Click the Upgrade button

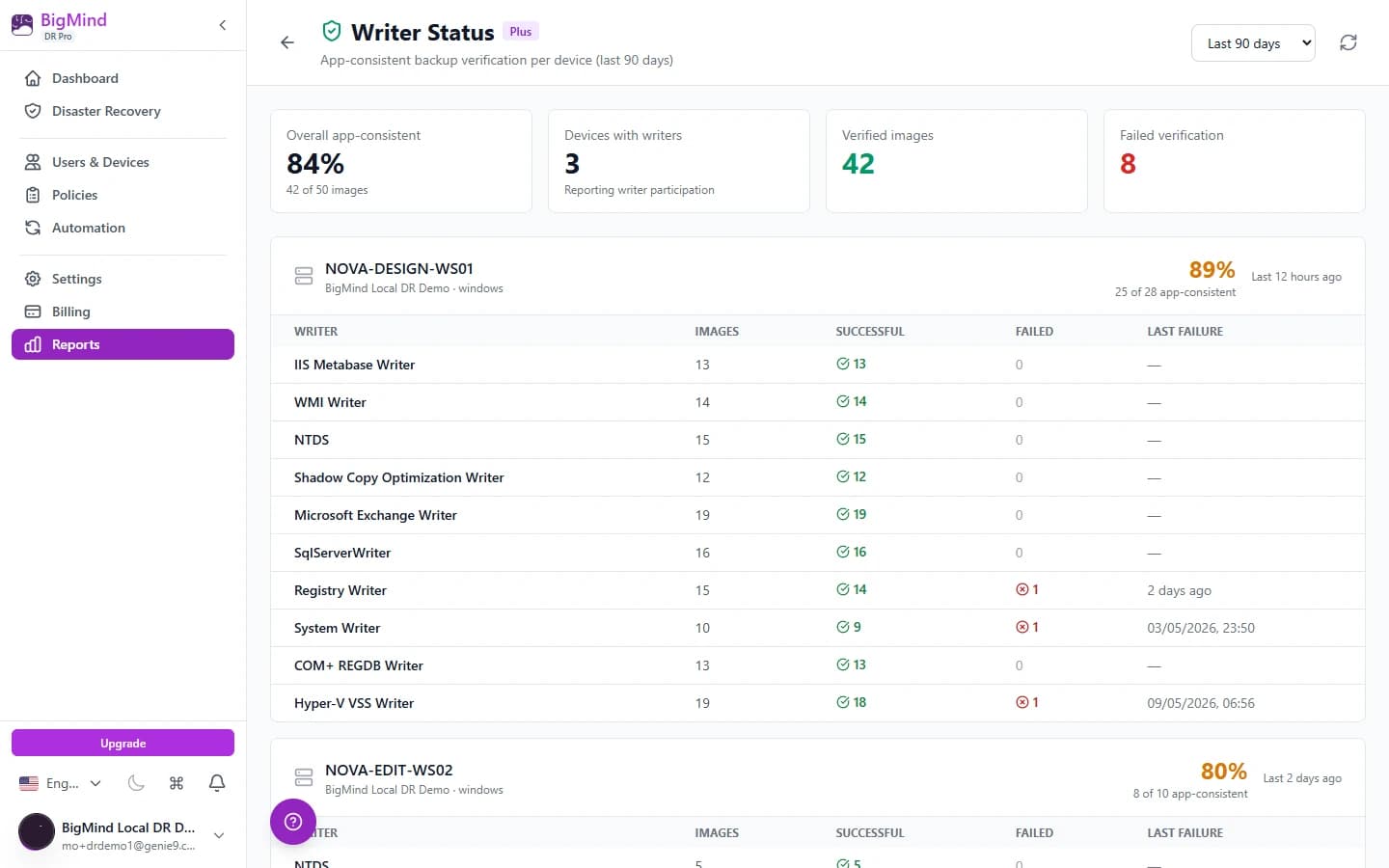(123, 743)
